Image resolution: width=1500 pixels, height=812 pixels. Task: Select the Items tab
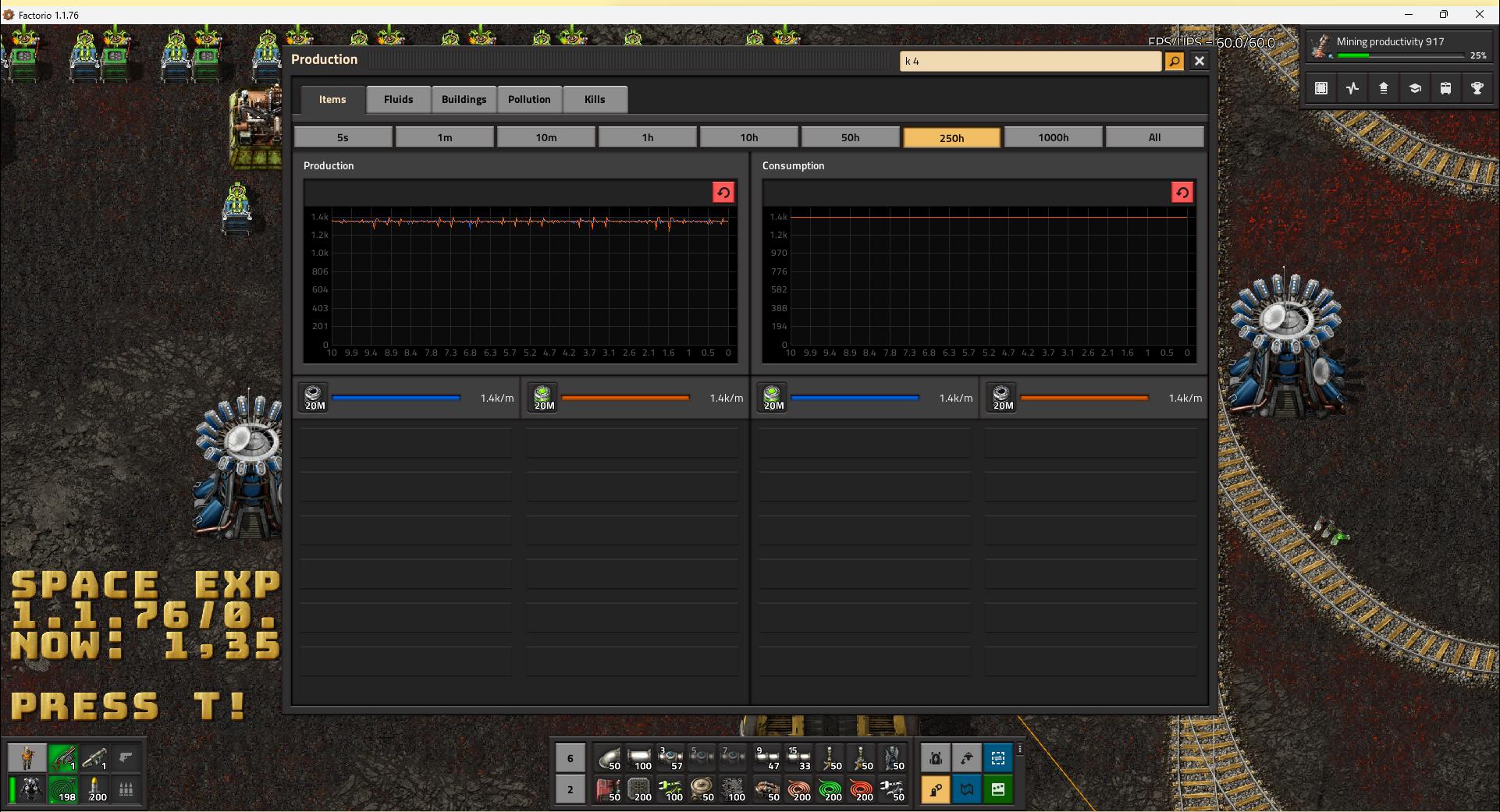[x=332, y=99]
